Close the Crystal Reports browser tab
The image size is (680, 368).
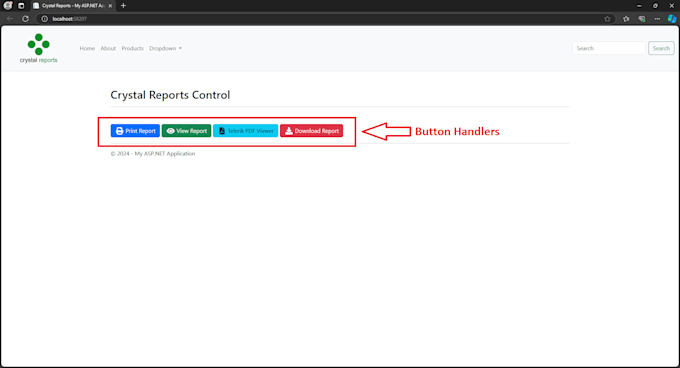[110, 6]
